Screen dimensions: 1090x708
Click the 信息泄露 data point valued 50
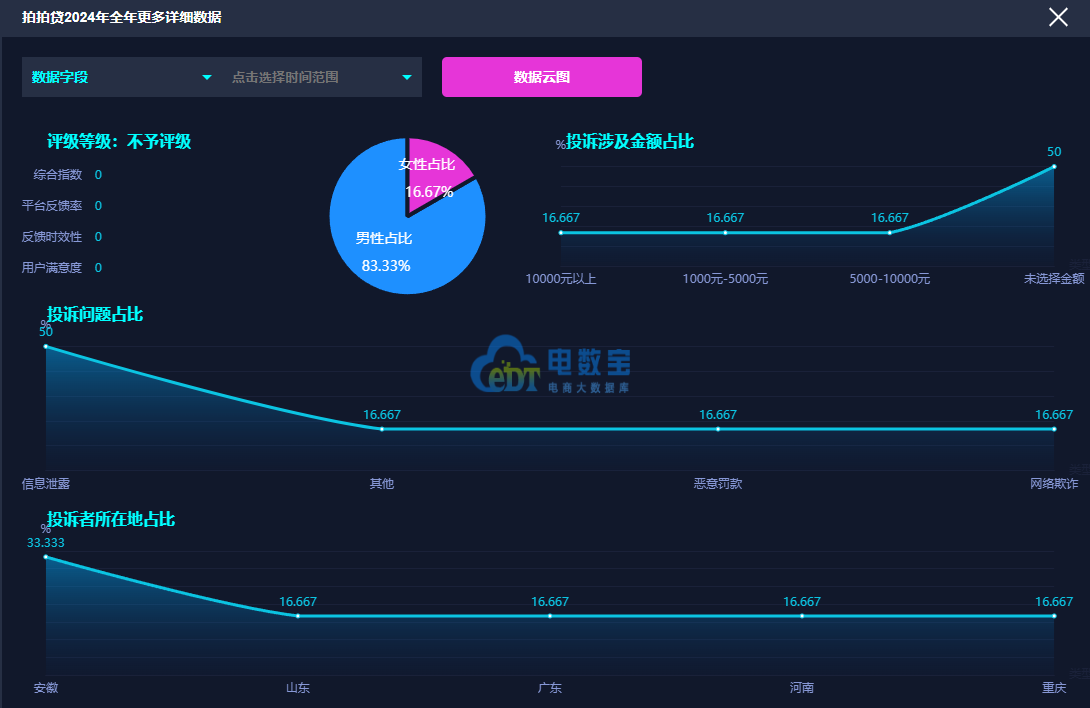(x=46, y=346)
